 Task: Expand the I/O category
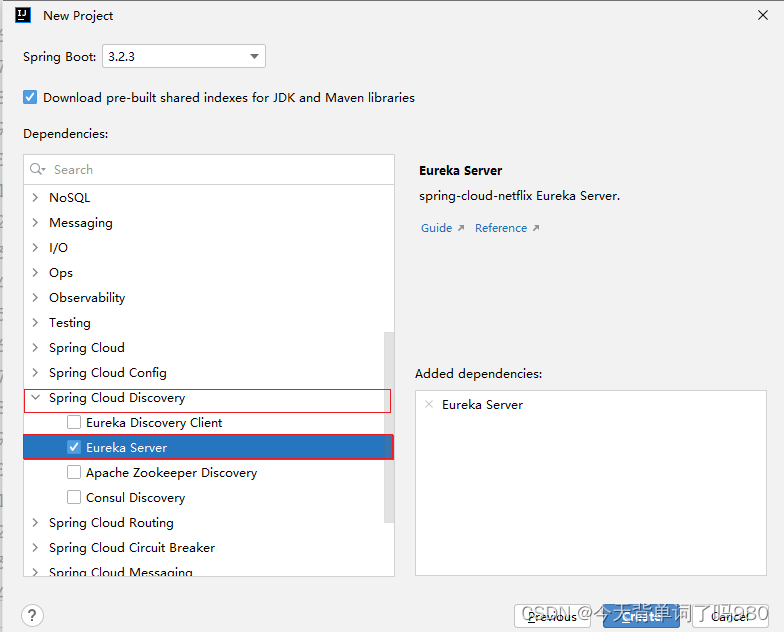[x=35, y=248]
